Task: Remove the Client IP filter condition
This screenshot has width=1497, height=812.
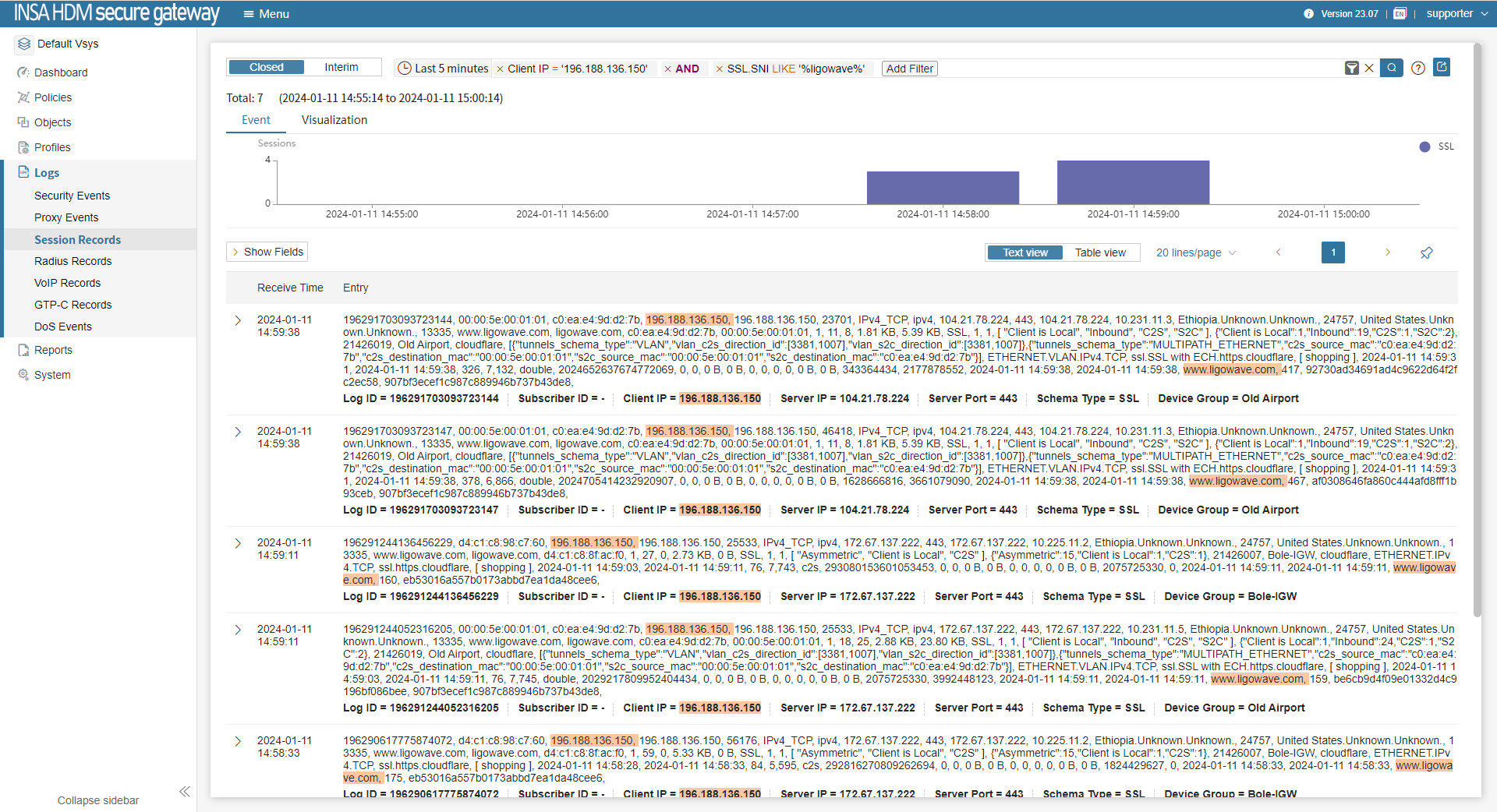Action: (x=500, y=69)
